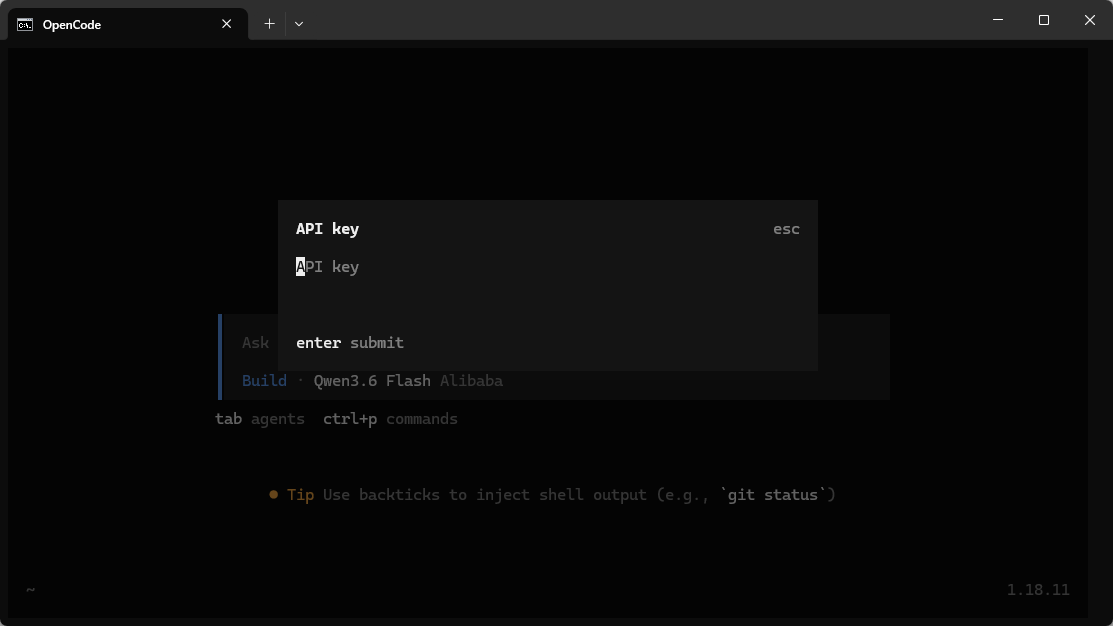Minimize the terminal window
The image size is (1113, 626).
pos(998,20)
